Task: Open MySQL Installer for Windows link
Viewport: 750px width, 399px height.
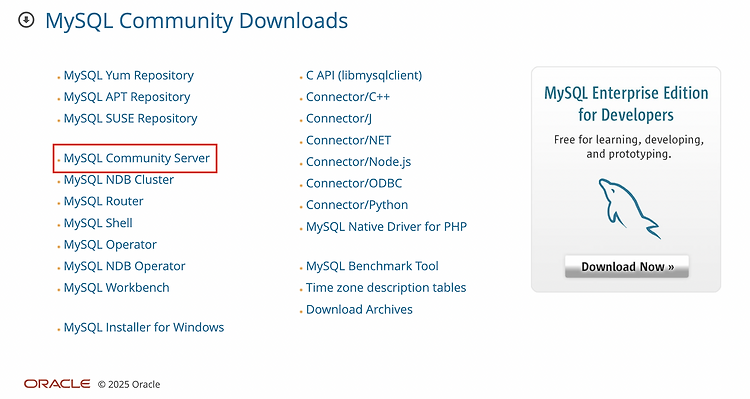Action: point(143,328)
